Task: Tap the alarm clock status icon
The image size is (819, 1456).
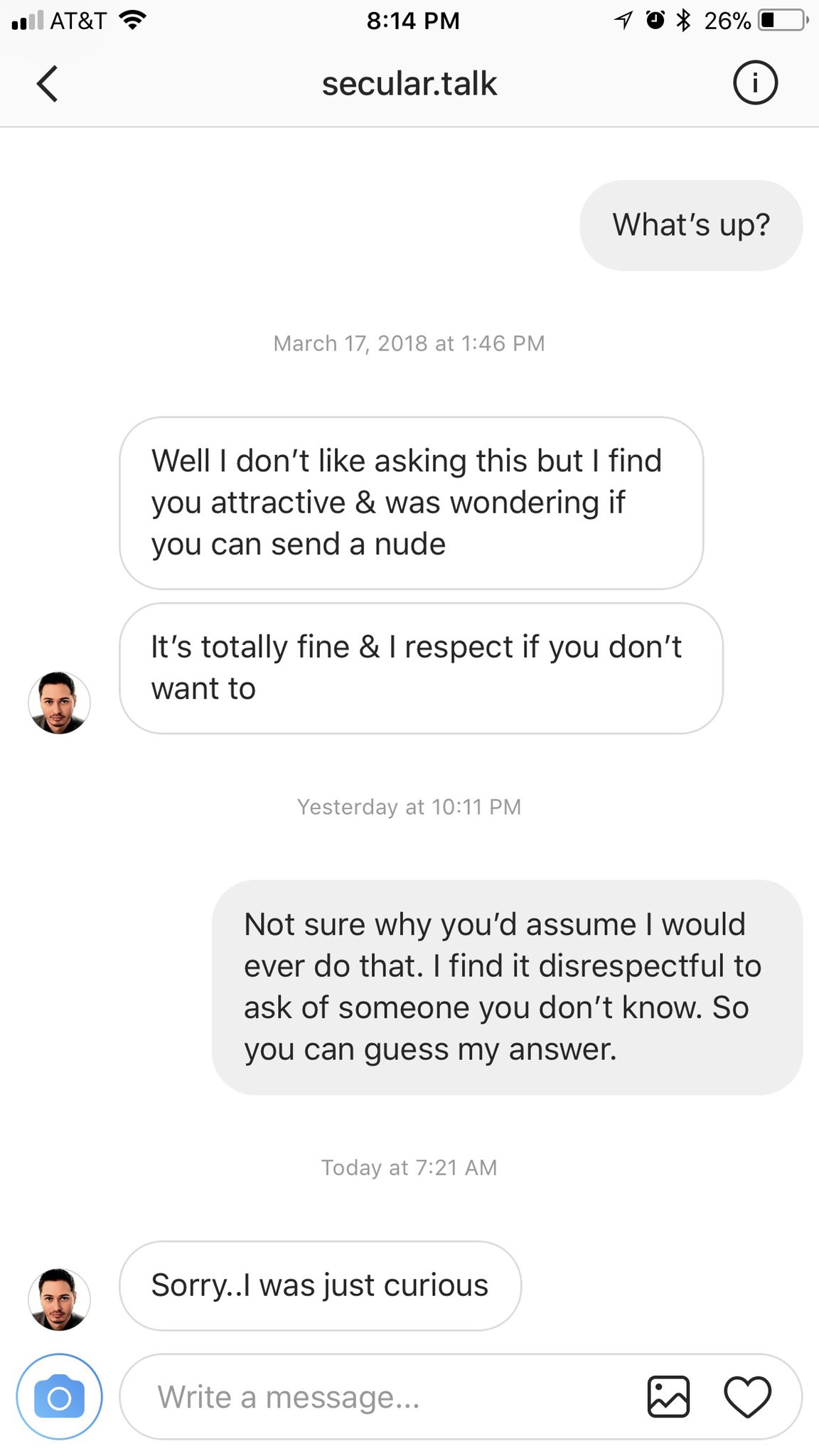Action: tap(655, 20)
